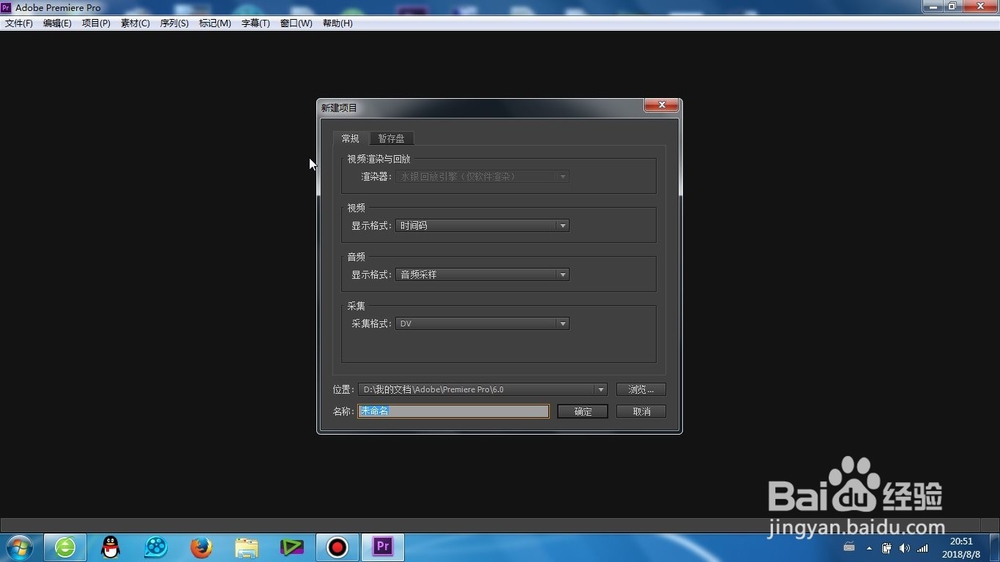
Task: Restore the Adobe Premiere Pro window
Action: 952,6
